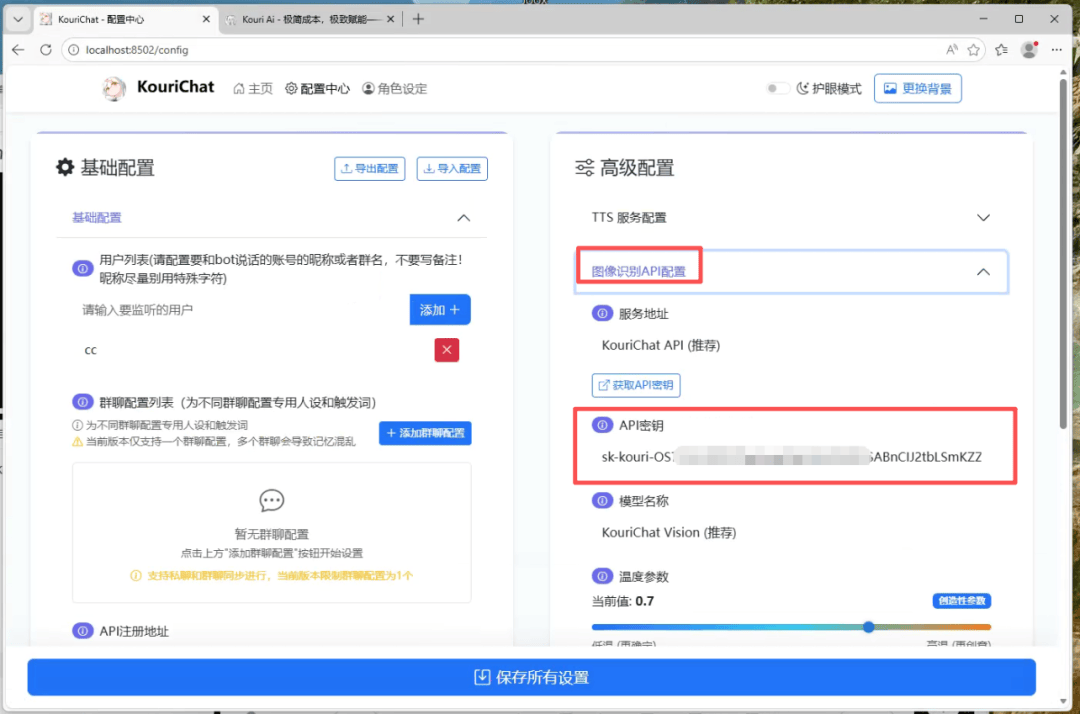Click the info icon beside API密钥
The height and width of the screenshot is (714, 1080).
pos(602,425)
